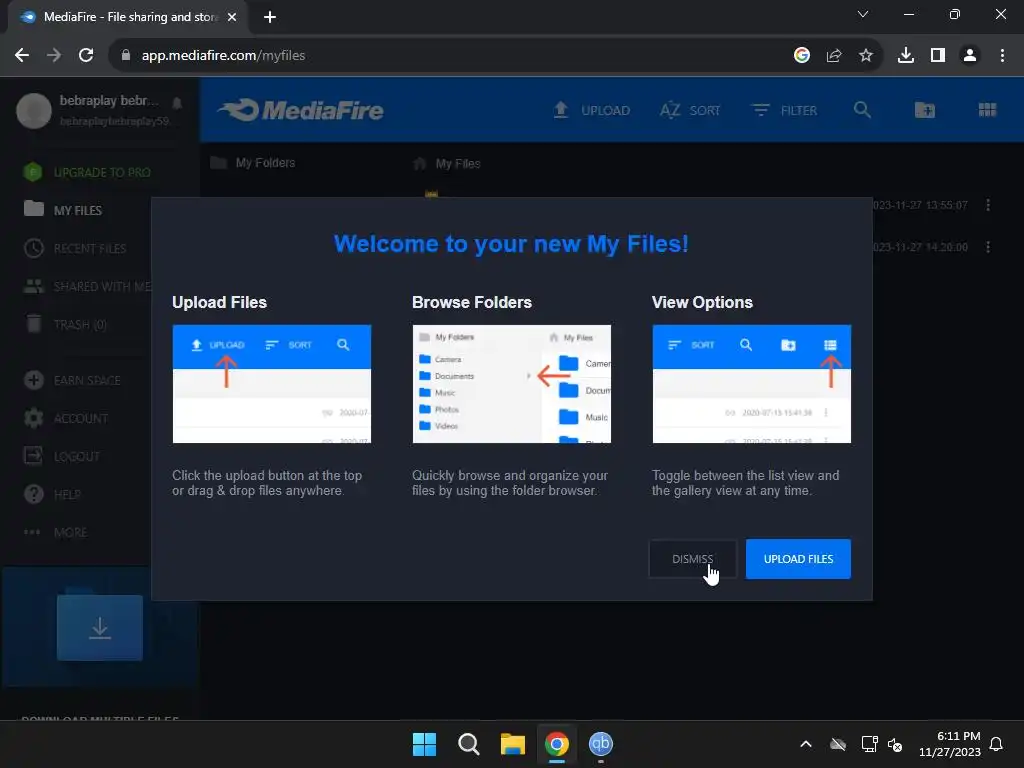Image resolution: width=1024 pixels, height=768 pixels.
Task: Open options menu for 13:55:07 file row
Action: [988, 205]
